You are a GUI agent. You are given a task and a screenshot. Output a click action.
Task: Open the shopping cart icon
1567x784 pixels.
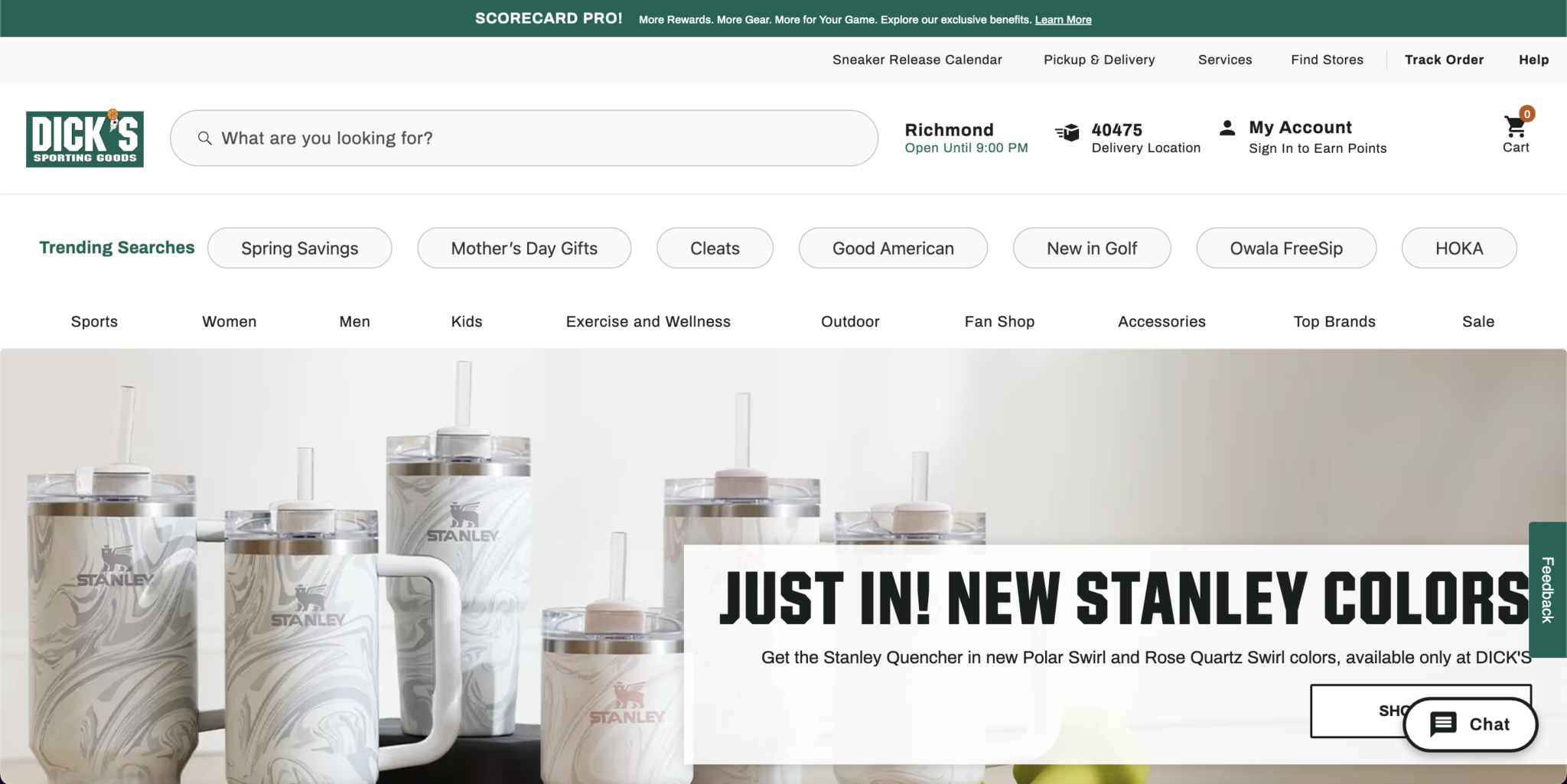(1515, 125)
